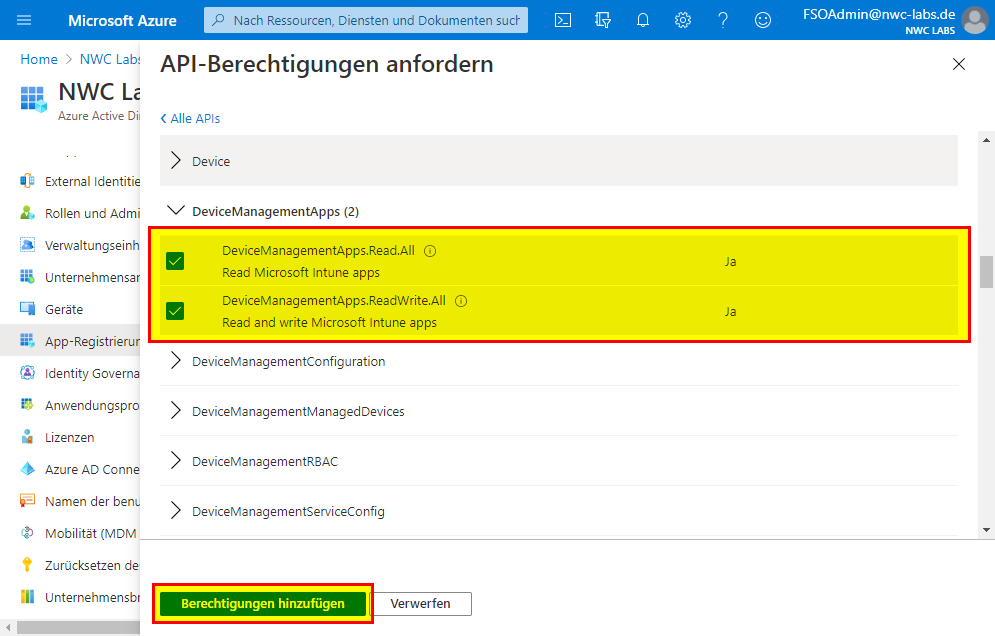995x636 pixels.
Task: Uncheck DeviceManagementApps.ReadWrite.All permission
Action: click(176, 311)
